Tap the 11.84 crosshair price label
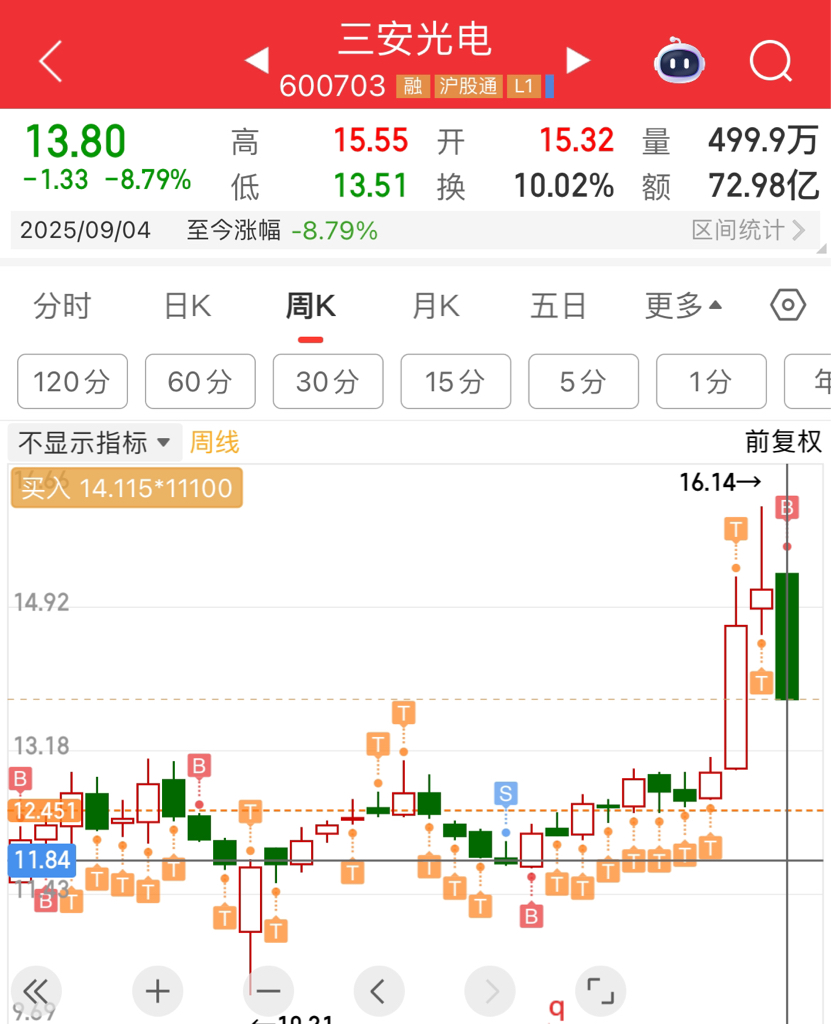Screen dimensions: 831x1024 [42, 859]
